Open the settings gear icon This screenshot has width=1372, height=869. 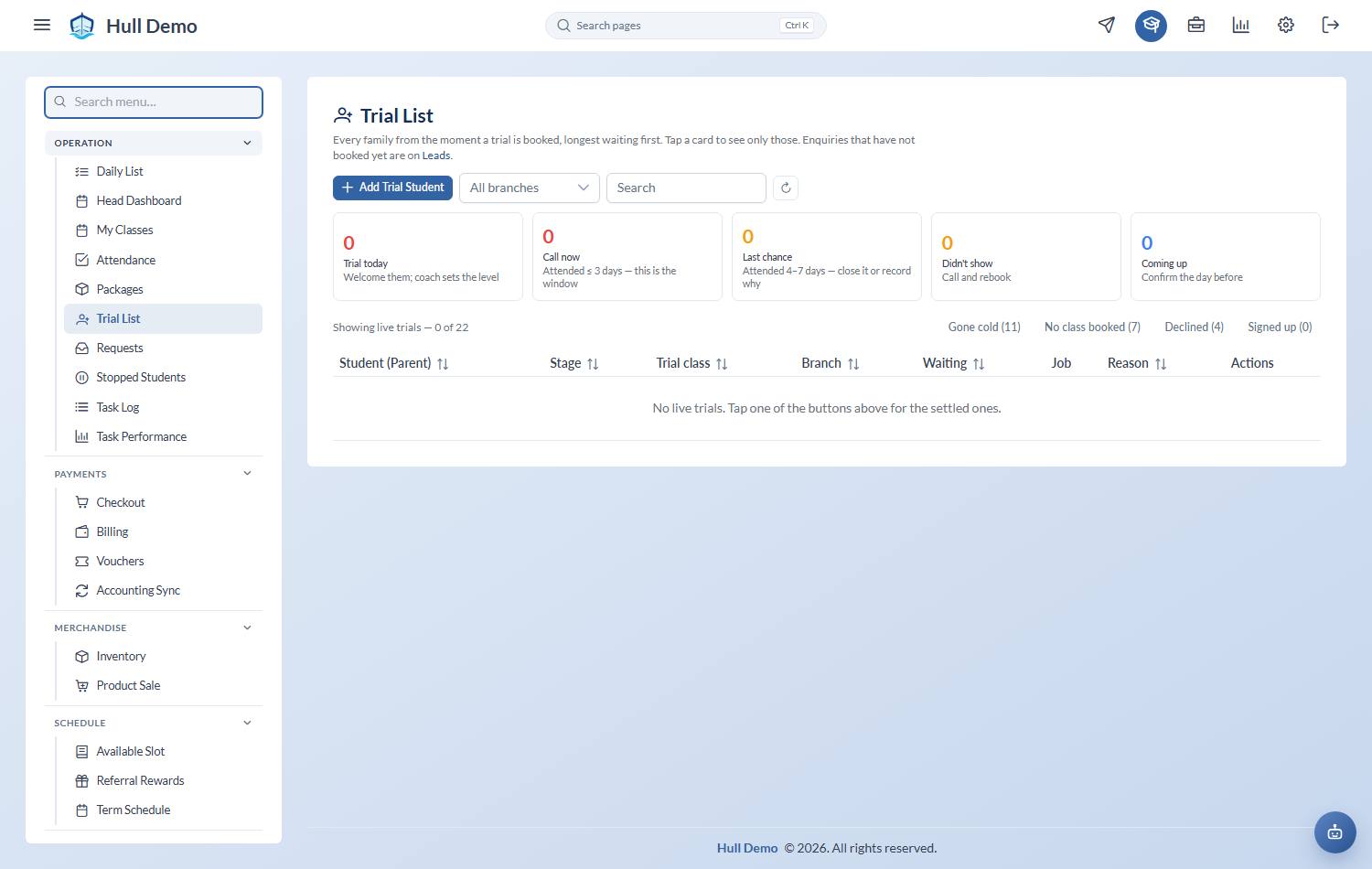1285,25
